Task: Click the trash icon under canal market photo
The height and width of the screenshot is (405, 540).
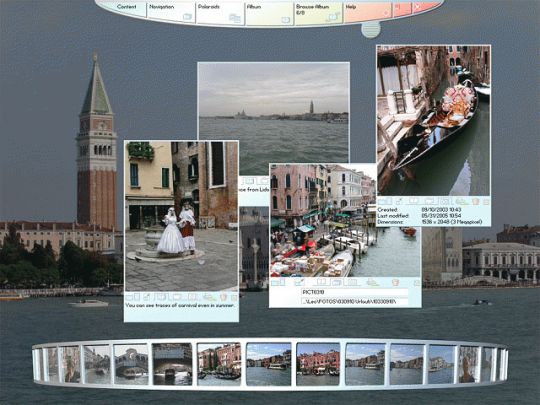Action: click(x=395, y=283)
